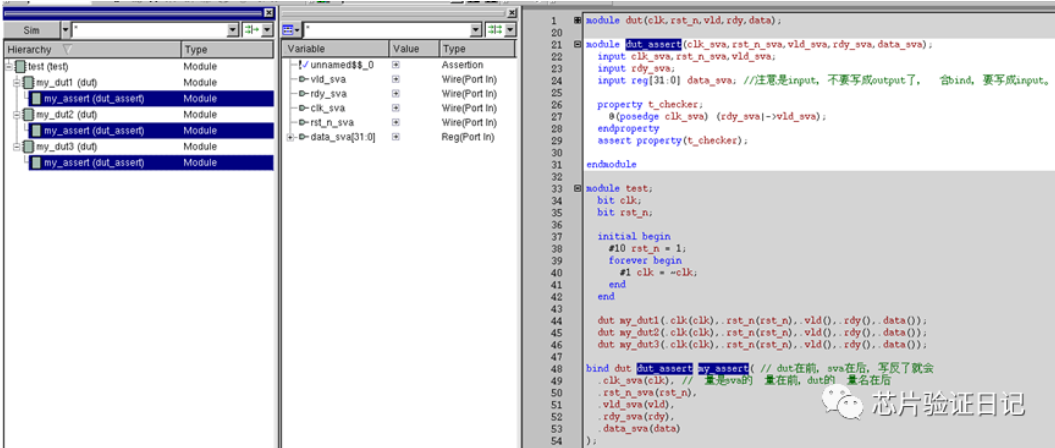Click the port icon beside clk_sva
The height and width of the screenshot is (448, 1055).
click(x=303, y=108)
